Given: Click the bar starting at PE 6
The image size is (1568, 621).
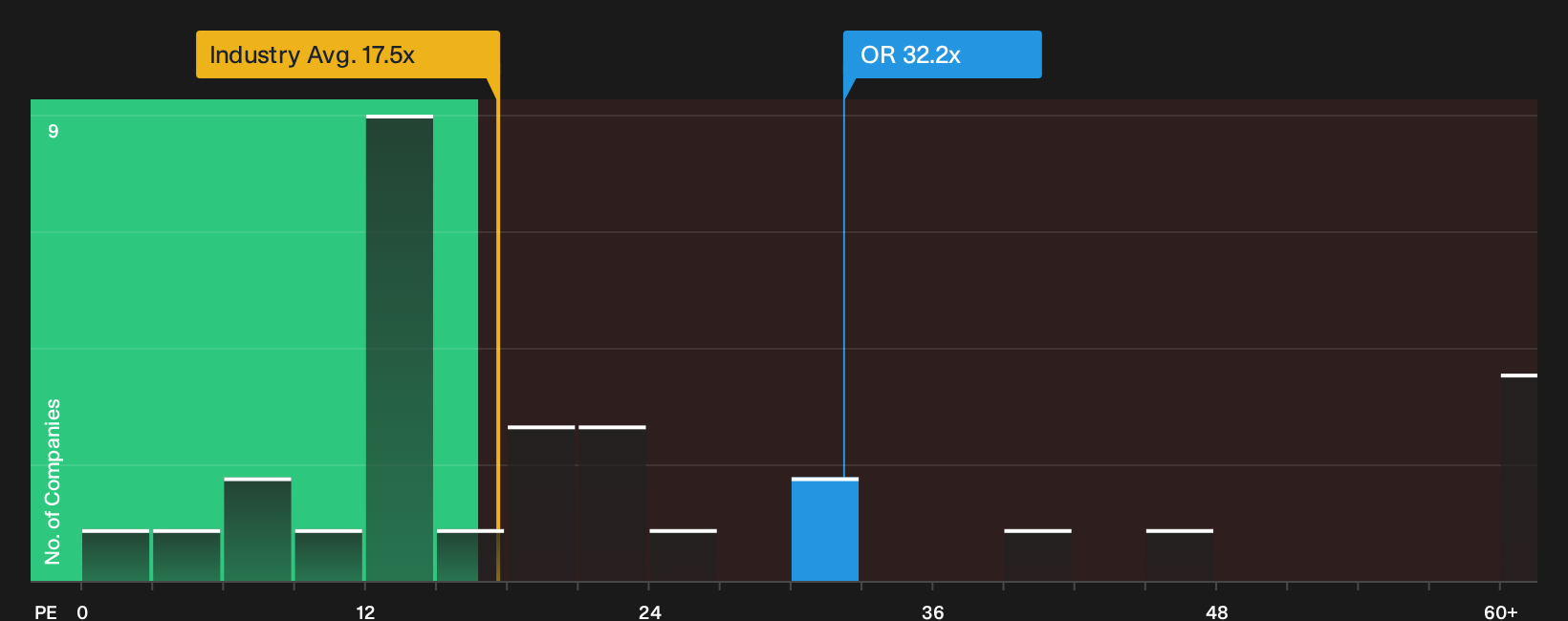Looking at the screenshot, I should coord(257,529).
